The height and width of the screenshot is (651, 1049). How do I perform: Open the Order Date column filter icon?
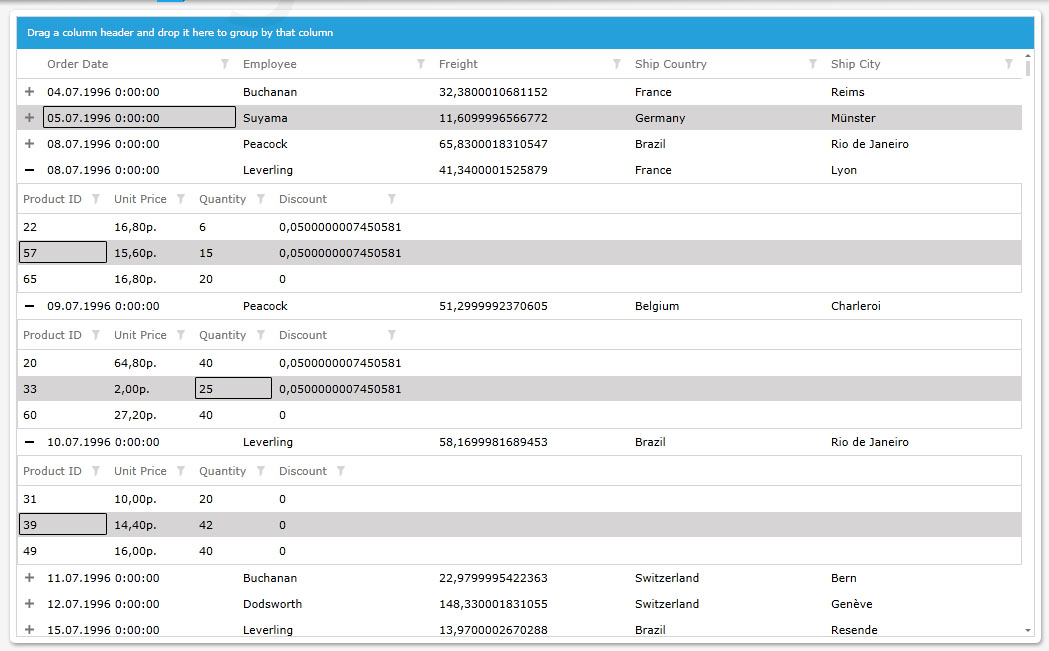click(225, 64)
